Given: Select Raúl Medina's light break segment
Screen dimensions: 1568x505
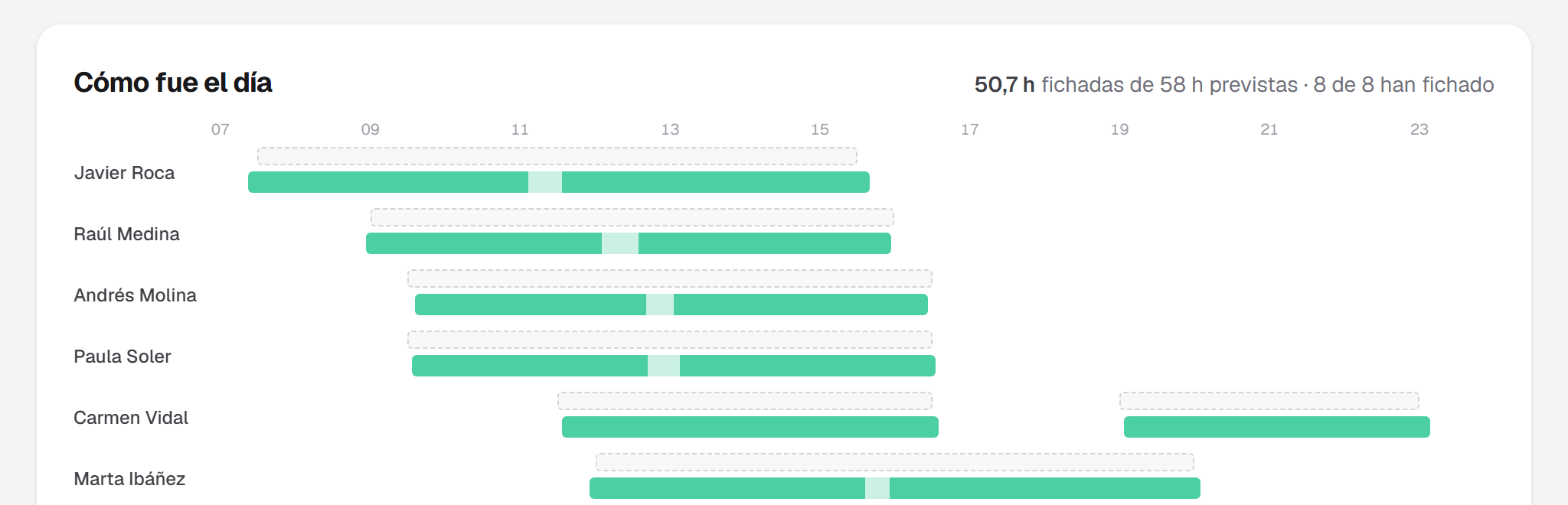Looking at the screenshot, I should tap(620, 243).
